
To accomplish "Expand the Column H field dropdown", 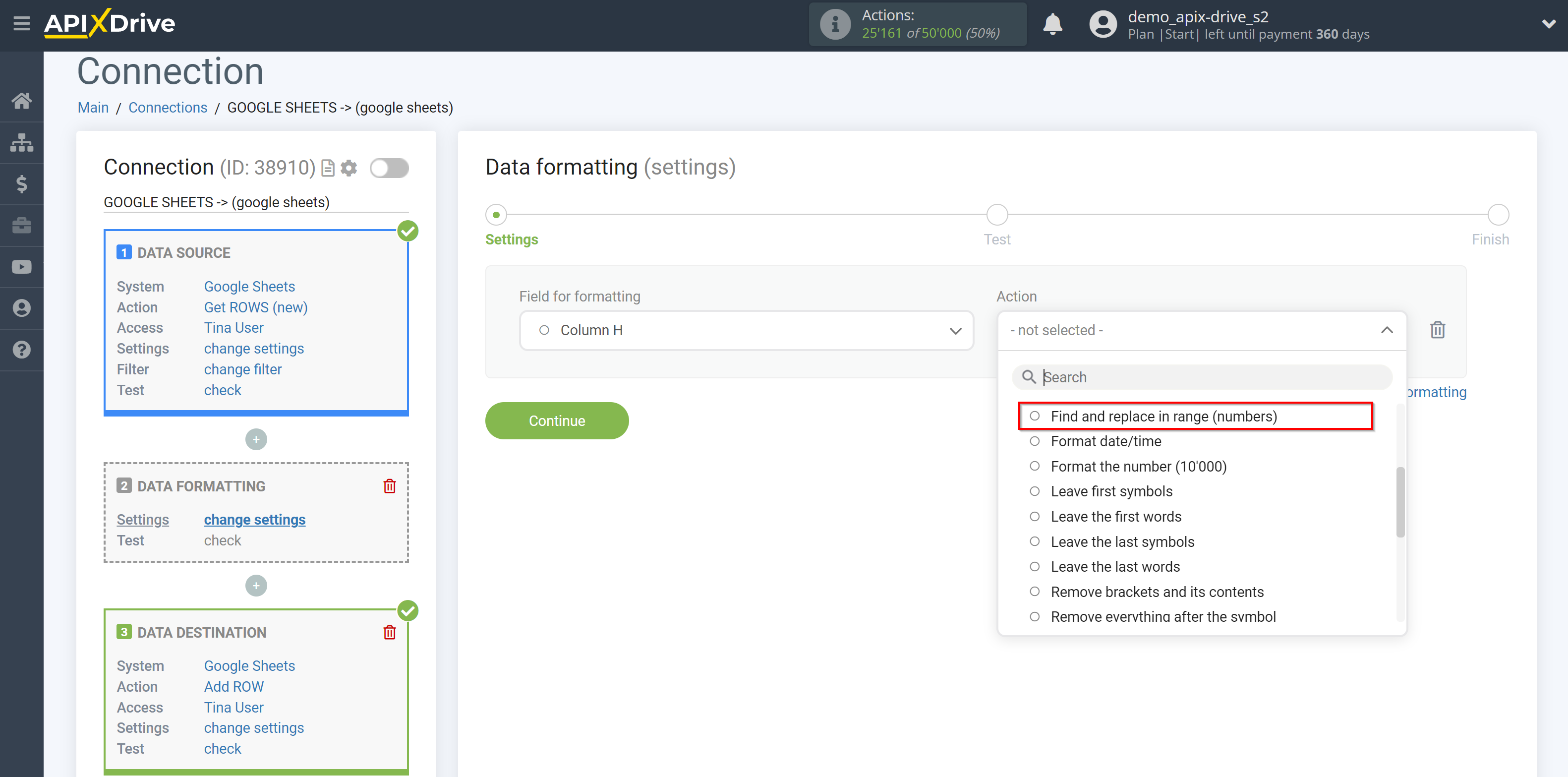I will 955,330.
